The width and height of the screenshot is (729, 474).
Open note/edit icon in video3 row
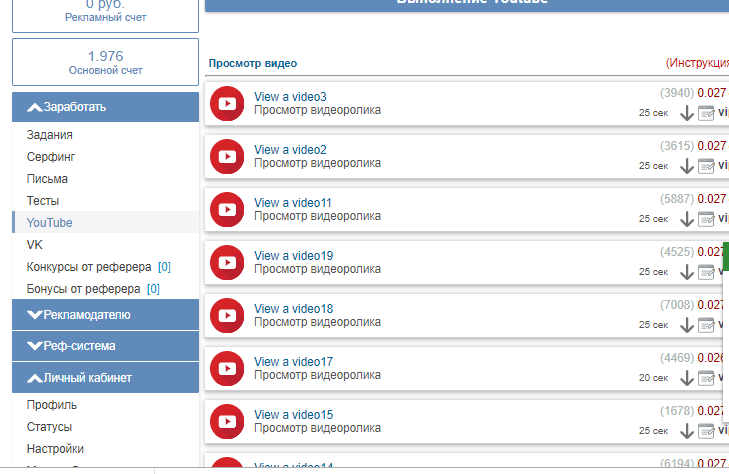click(x=706, y=113)
